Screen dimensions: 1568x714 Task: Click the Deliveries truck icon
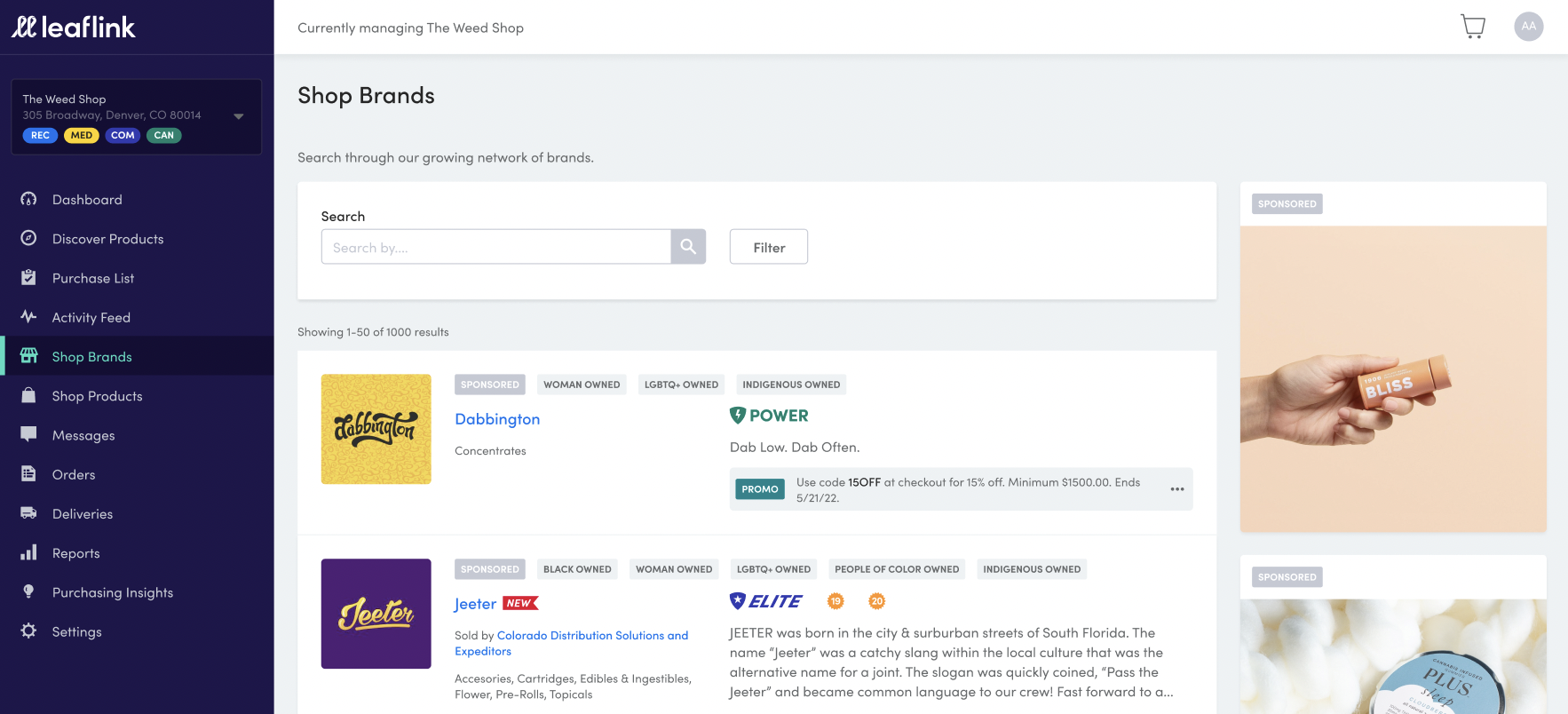[x=28, y=512]
